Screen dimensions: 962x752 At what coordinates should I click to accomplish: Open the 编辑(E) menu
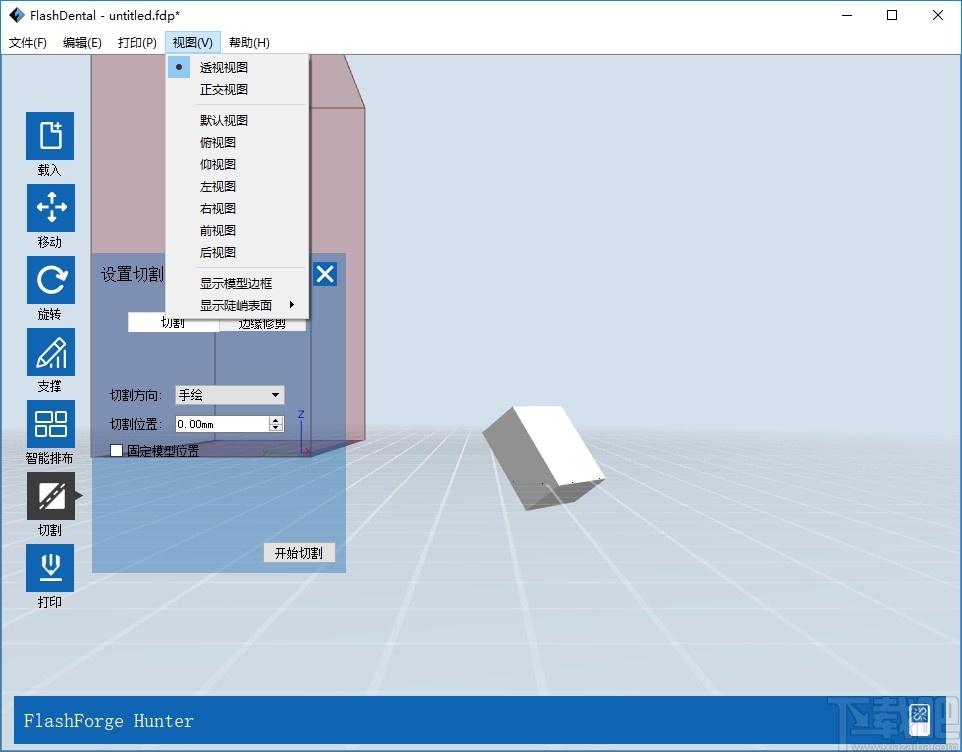point(82,42)
